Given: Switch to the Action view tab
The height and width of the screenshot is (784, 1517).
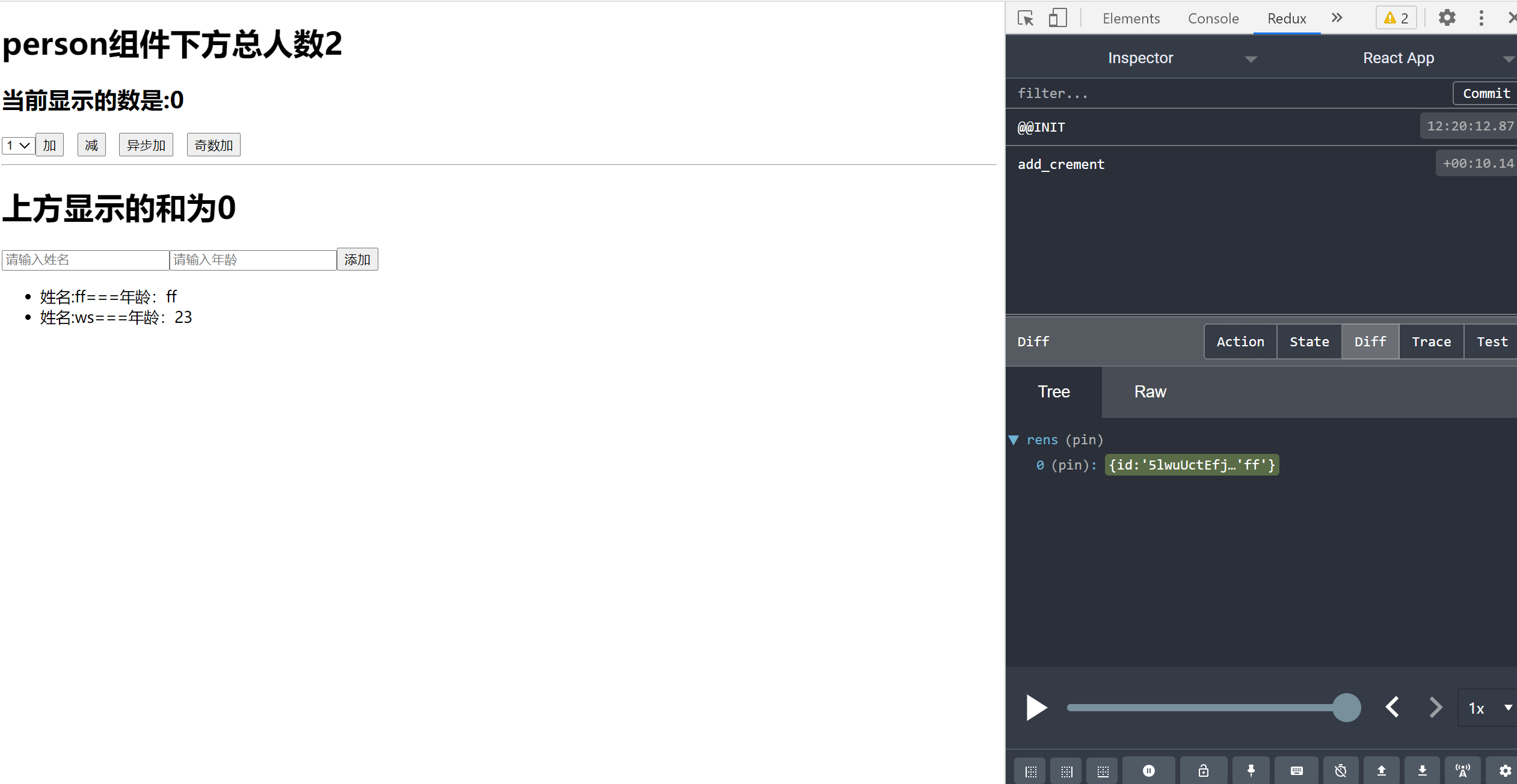Looking at the screenshot, I should (x=1240, y=341).
